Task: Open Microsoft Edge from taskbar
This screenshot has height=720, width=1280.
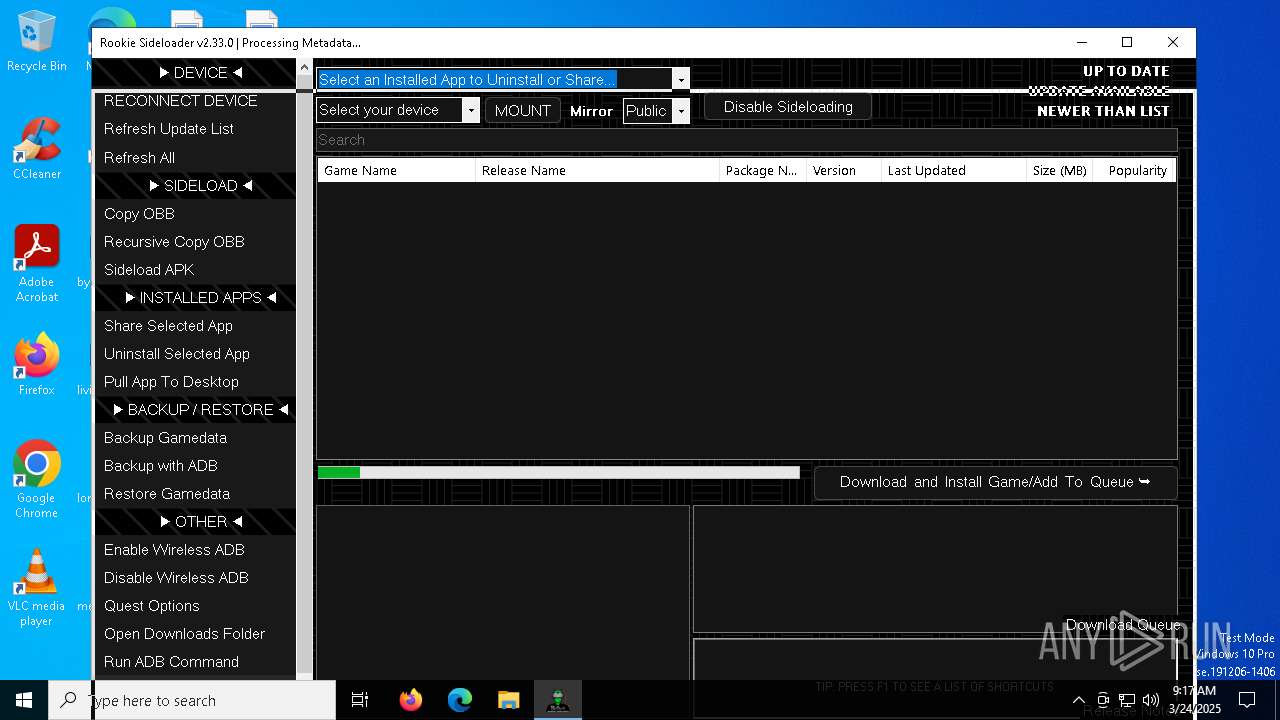Action: click(459, 700)
